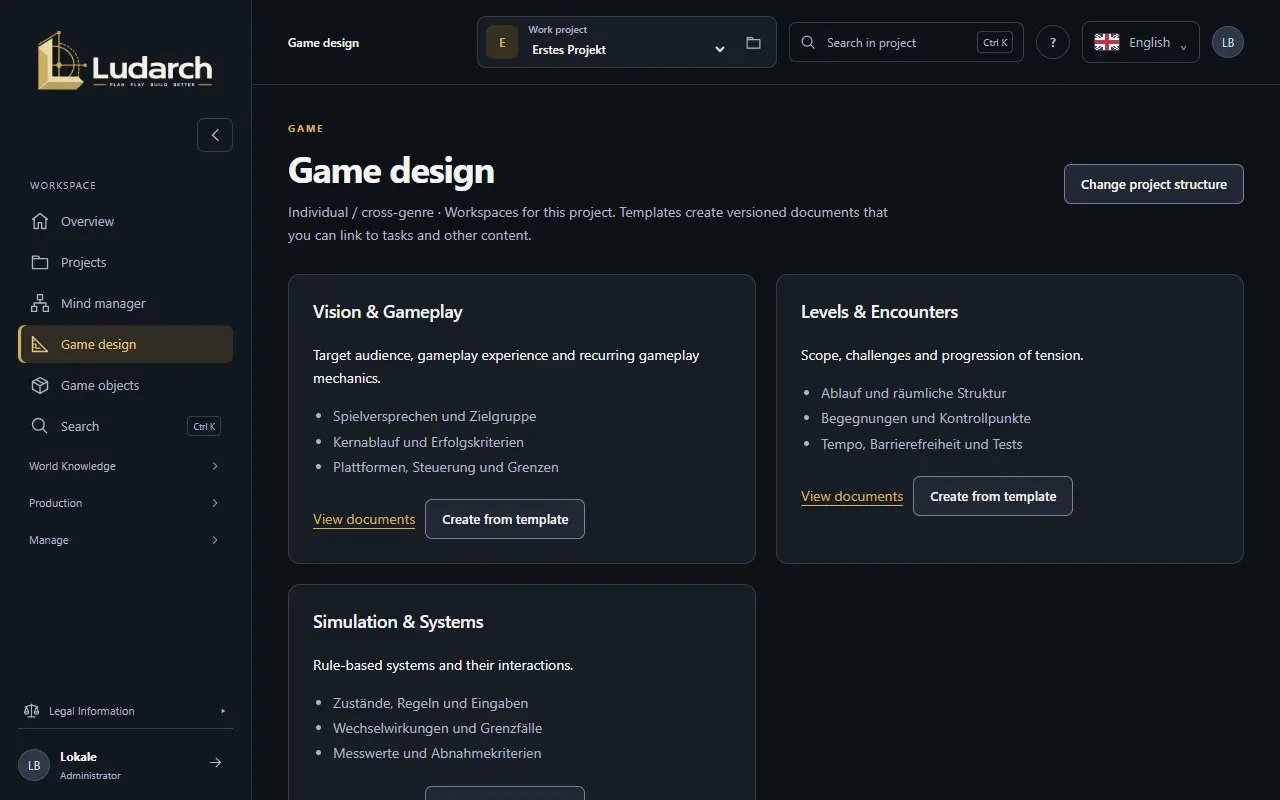Create from template in Vision & Gameplay card
Screen dimensions: 1280x800
[x=505, y=519]
